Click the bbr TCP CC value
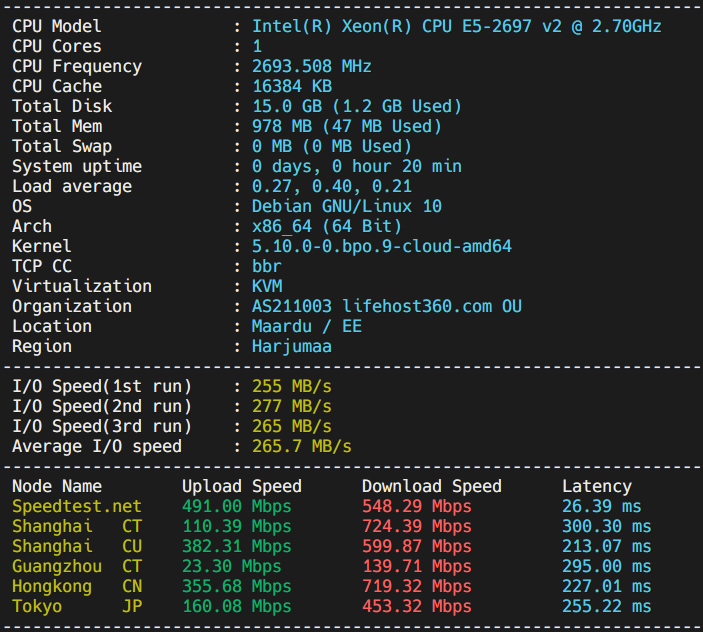Viewport: 703px width, 632px height. [x=267, y=266]
